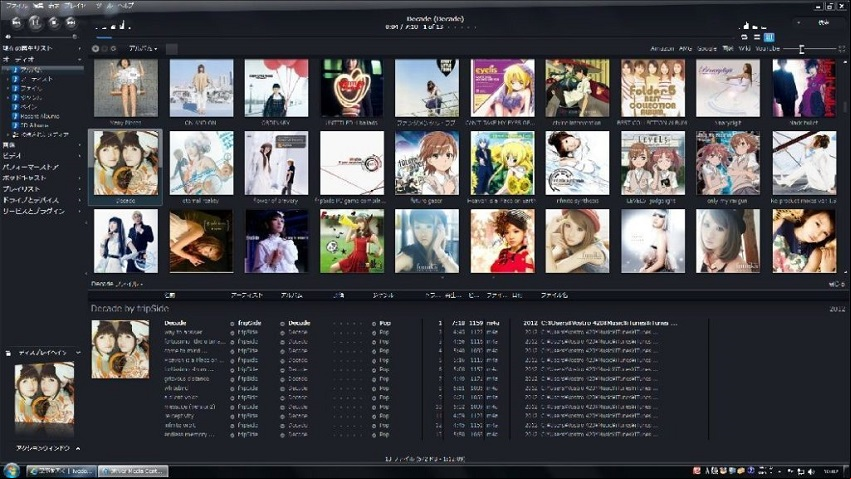The image size is (851, 479).
Task: Expand the ジャンル tree node arrow
Action: [x=8, y=98]
